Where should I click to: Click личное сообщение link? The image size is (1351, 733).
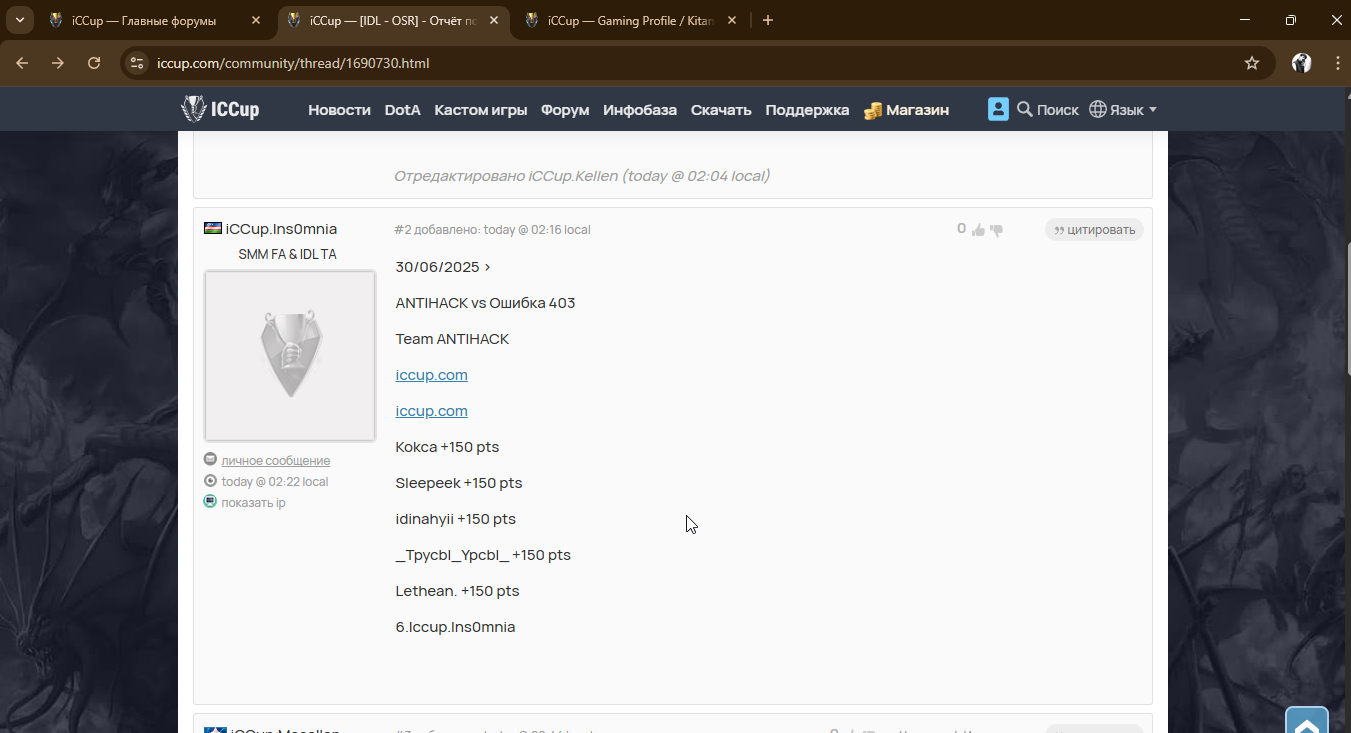(276, 461)
